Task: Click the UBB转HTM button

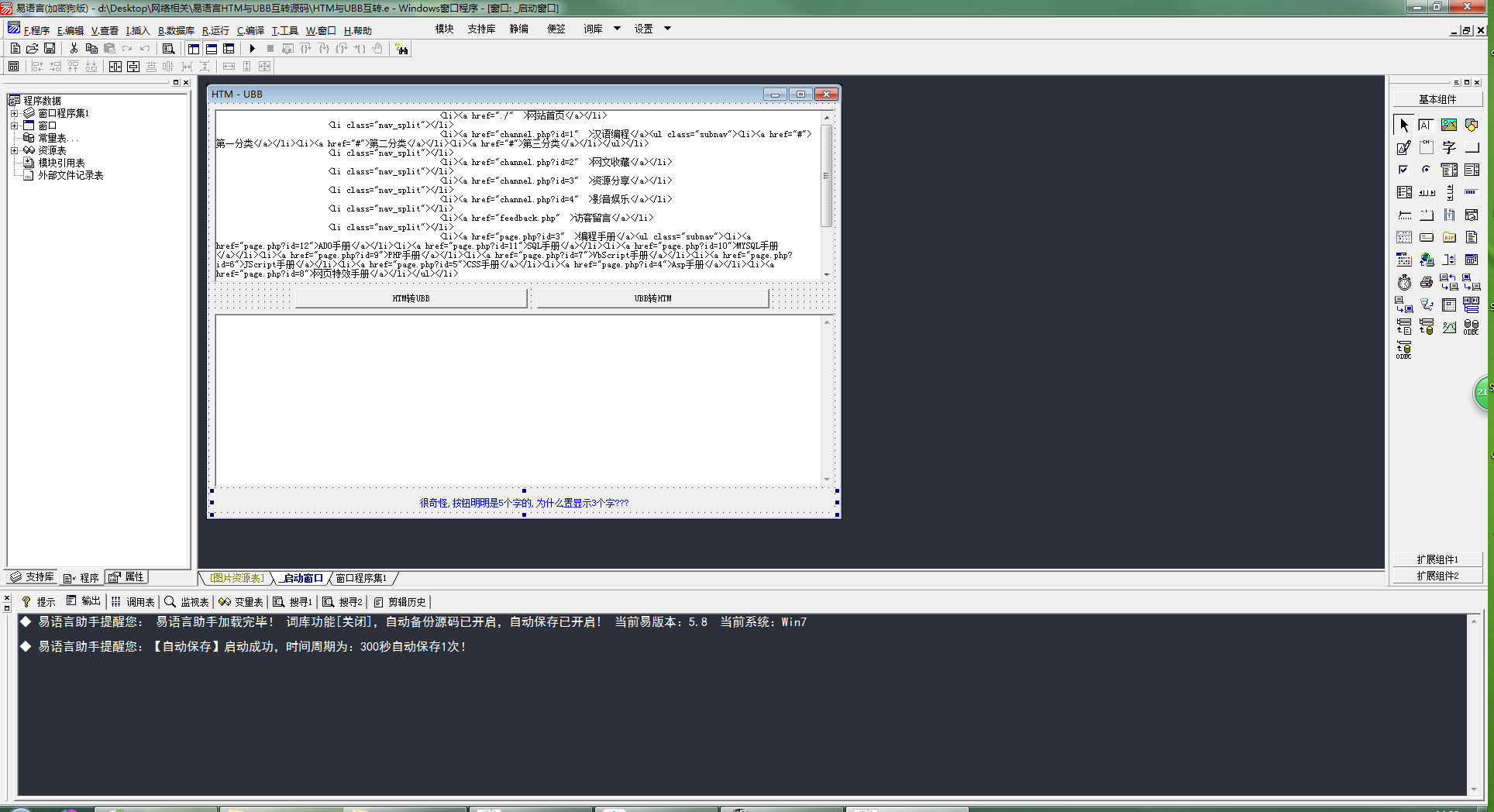Action: [652, 298]
